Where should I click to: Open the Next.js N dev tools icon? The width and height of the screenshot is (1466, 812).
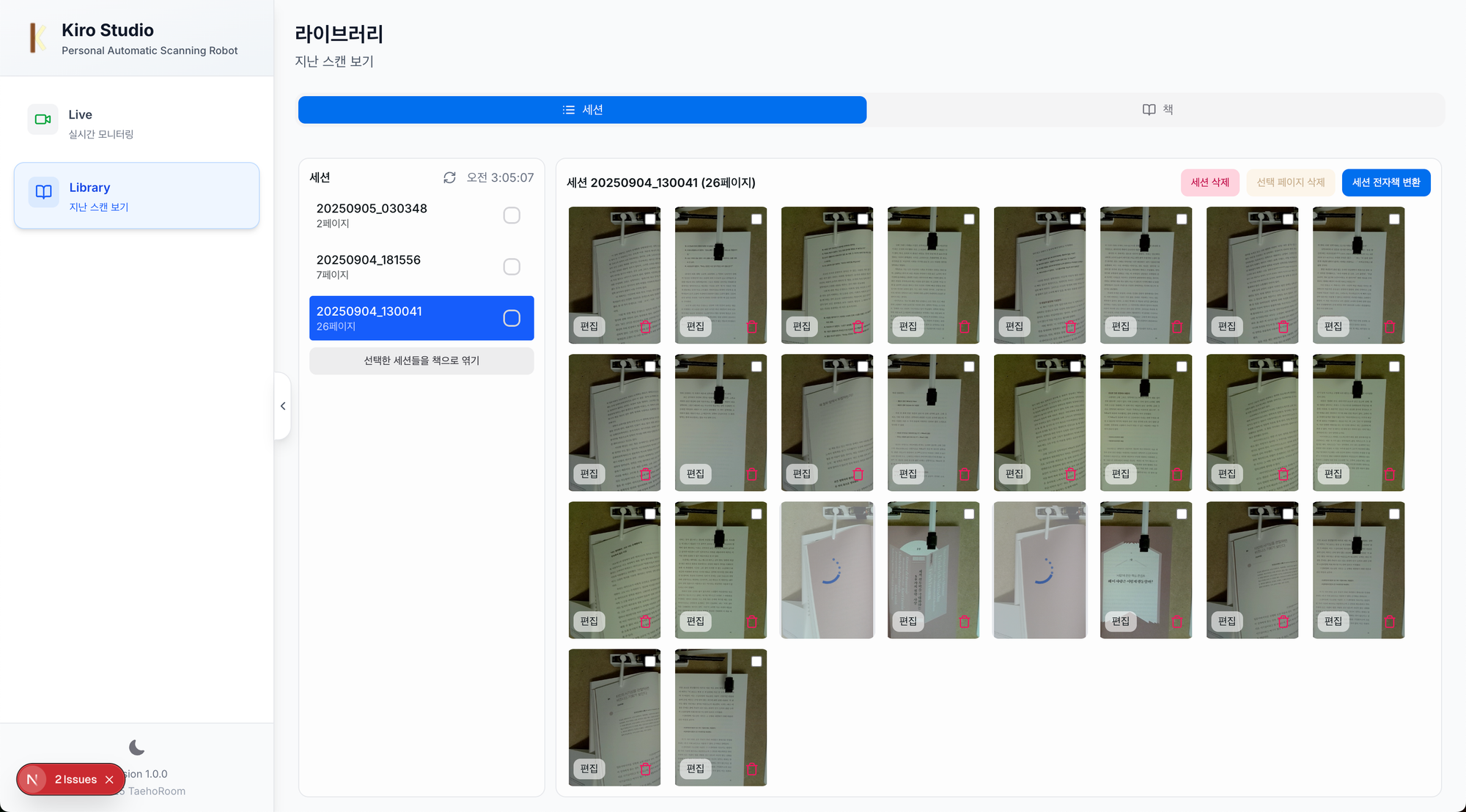(x=32, y=780)
